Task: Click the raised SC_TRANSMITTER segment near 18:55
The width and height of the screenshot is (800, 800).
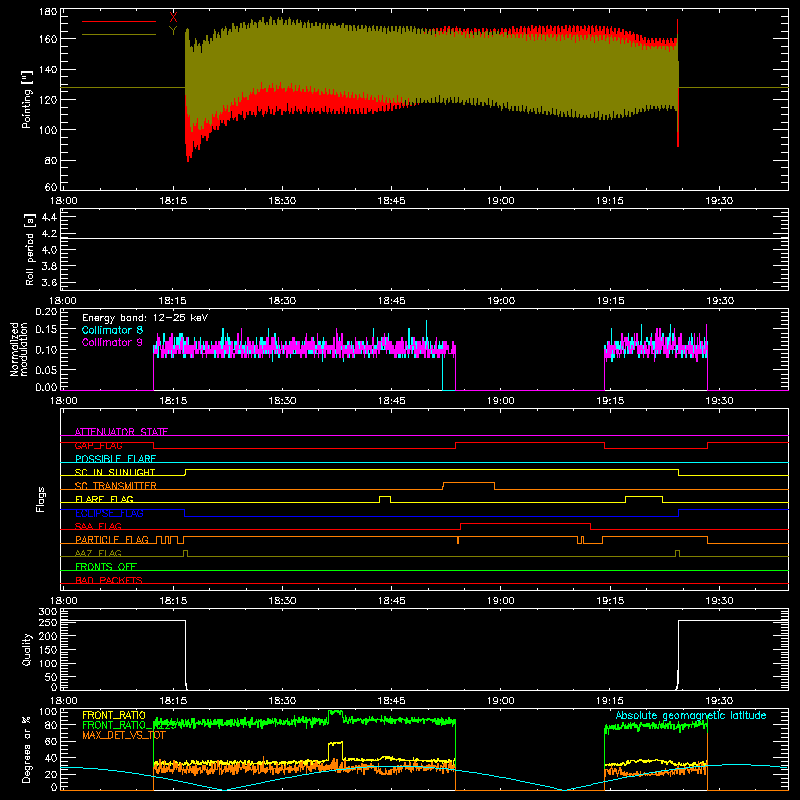Action: click(469, 483)
